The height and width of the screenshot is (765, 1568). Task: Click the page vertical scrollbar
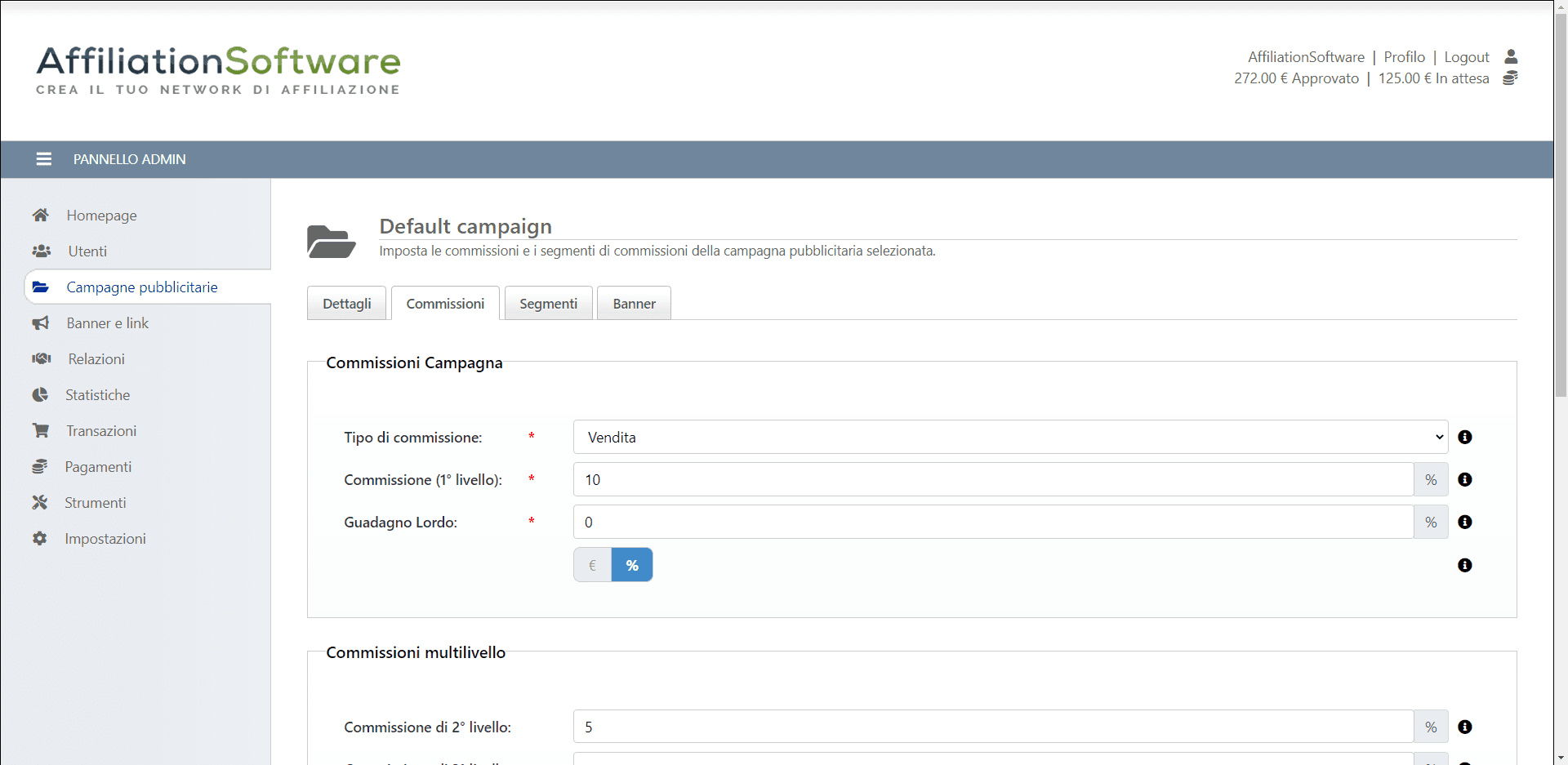click(x=1561, y=204)
